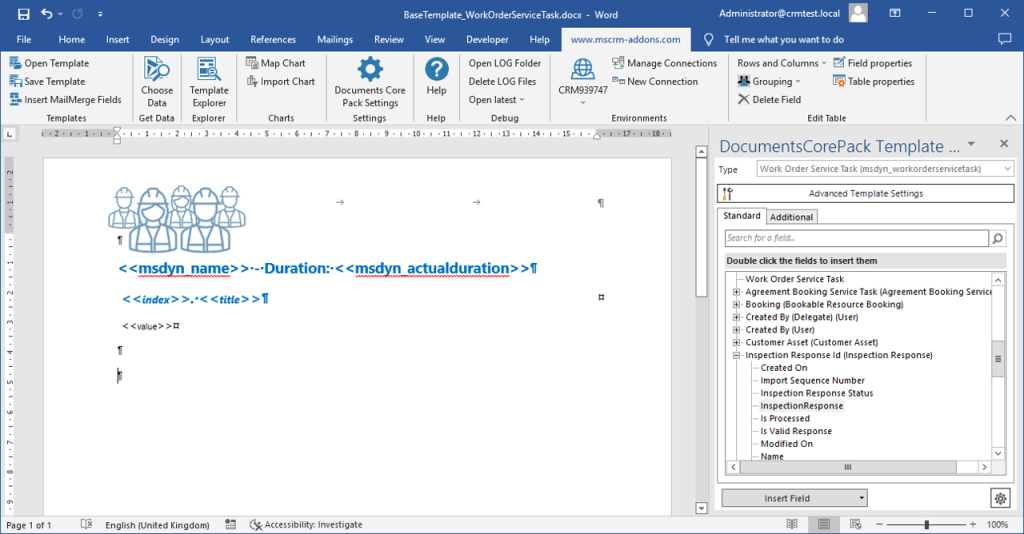Switch to the Mailings ribbon tab
This screenshot has width=1024, height=534.
coord(334,39)
